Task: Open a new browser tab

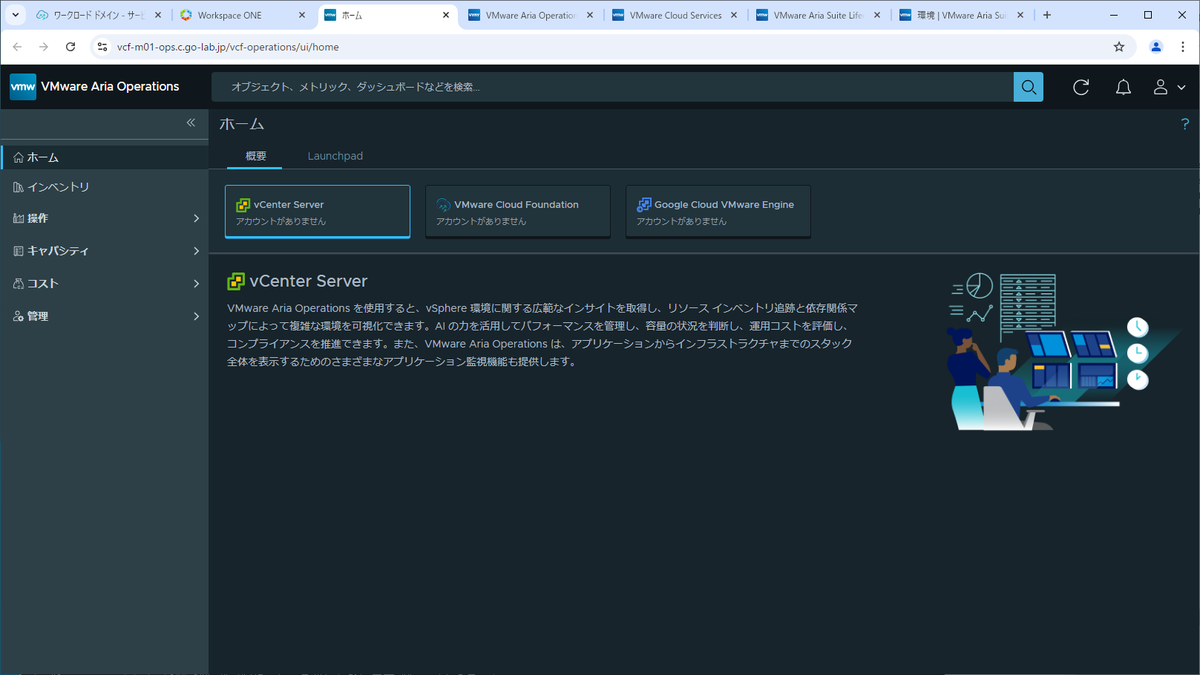Action: [x=1047, y=16]
